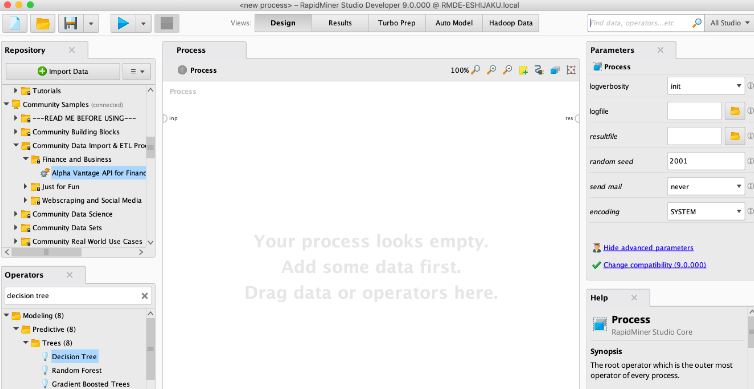The image size is (754, 389).
Task: Open a process via folder icon
Action: click(42, 23)
